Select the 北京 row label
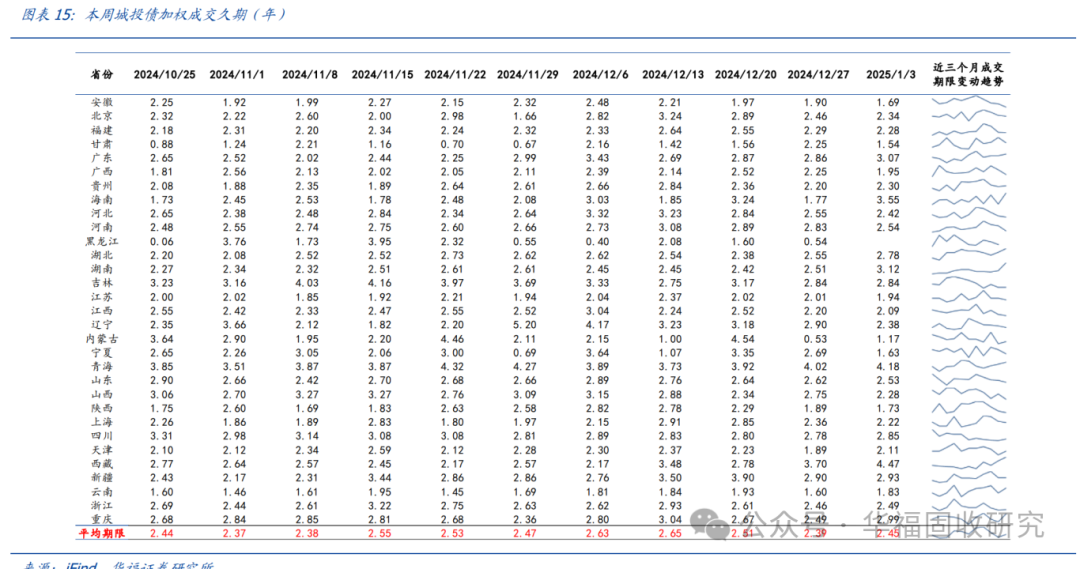This screenshot has width=1080, height=569. (x=101, y=116)
